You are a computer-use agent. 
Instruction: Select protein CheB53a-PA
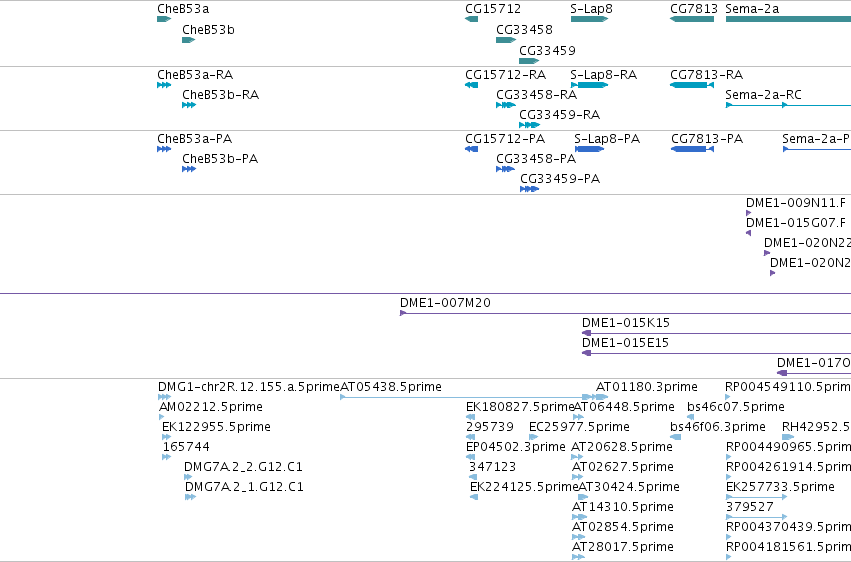pos(194,139)
